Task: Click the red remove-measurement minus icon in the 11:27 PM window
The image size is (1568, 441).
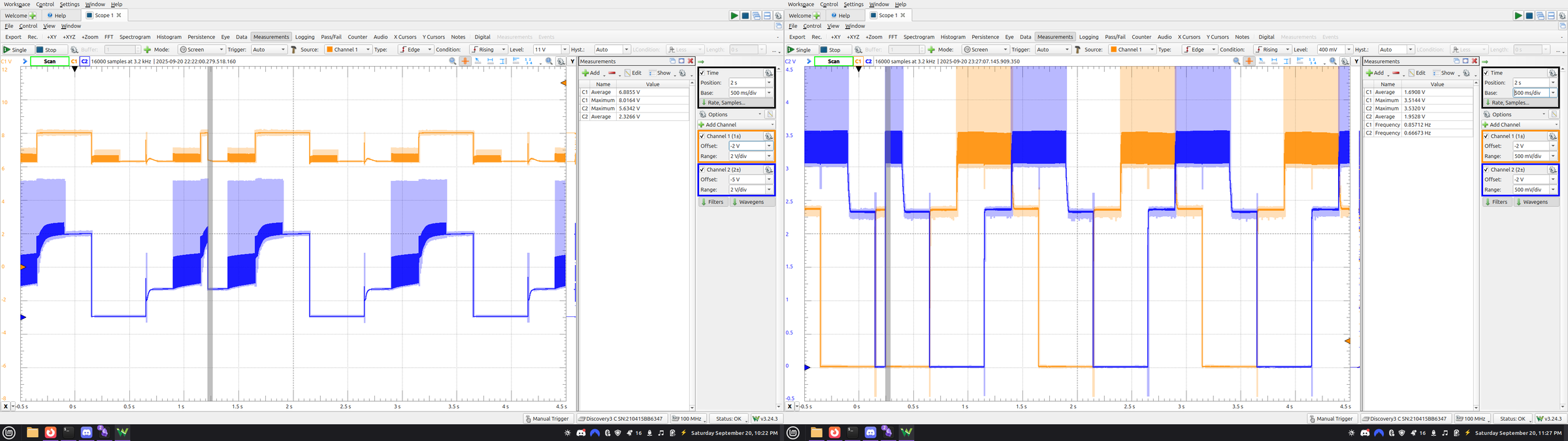Action: pos(1396,73)
